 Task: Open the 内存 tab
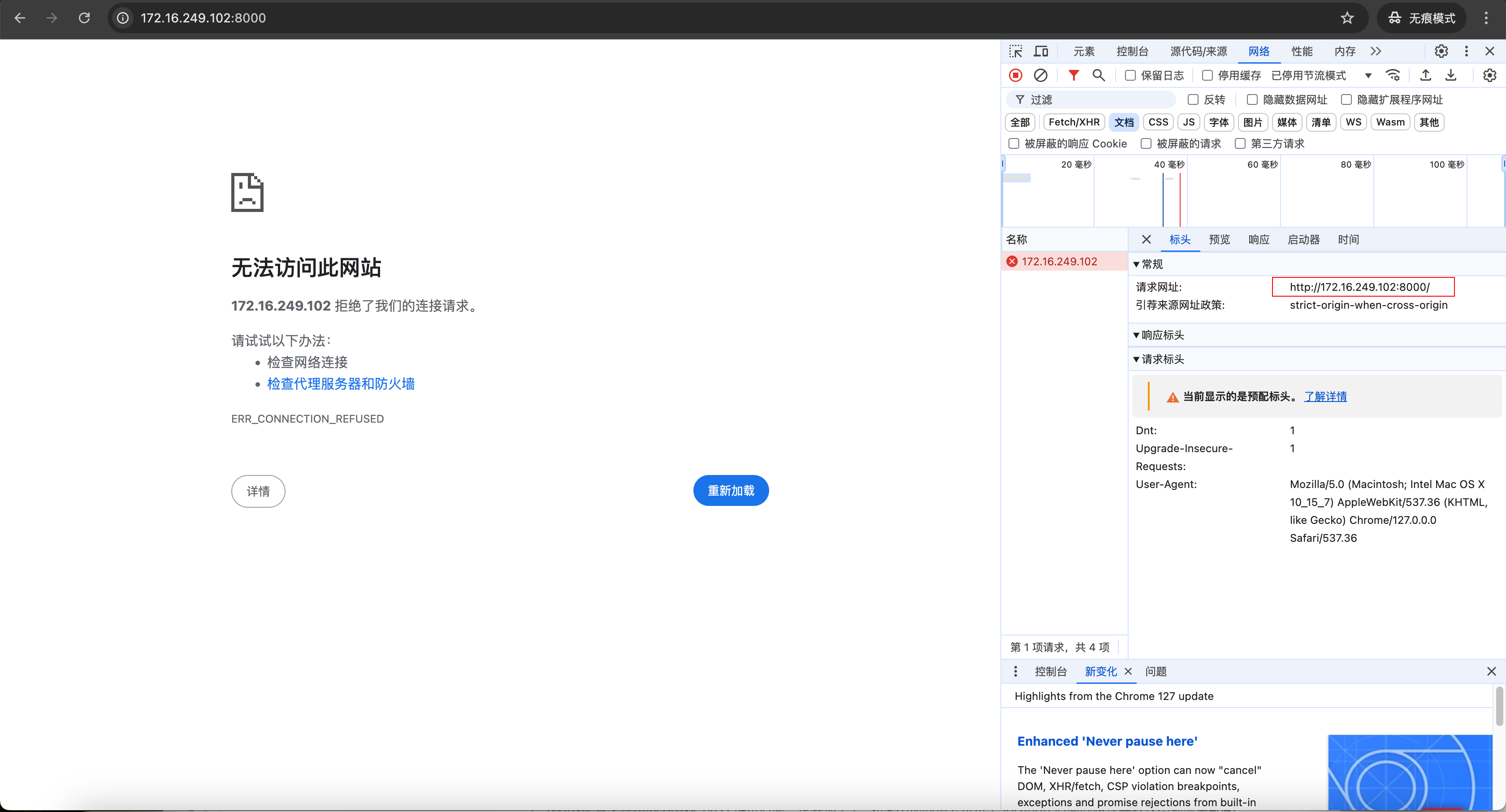pos(1345,52)
